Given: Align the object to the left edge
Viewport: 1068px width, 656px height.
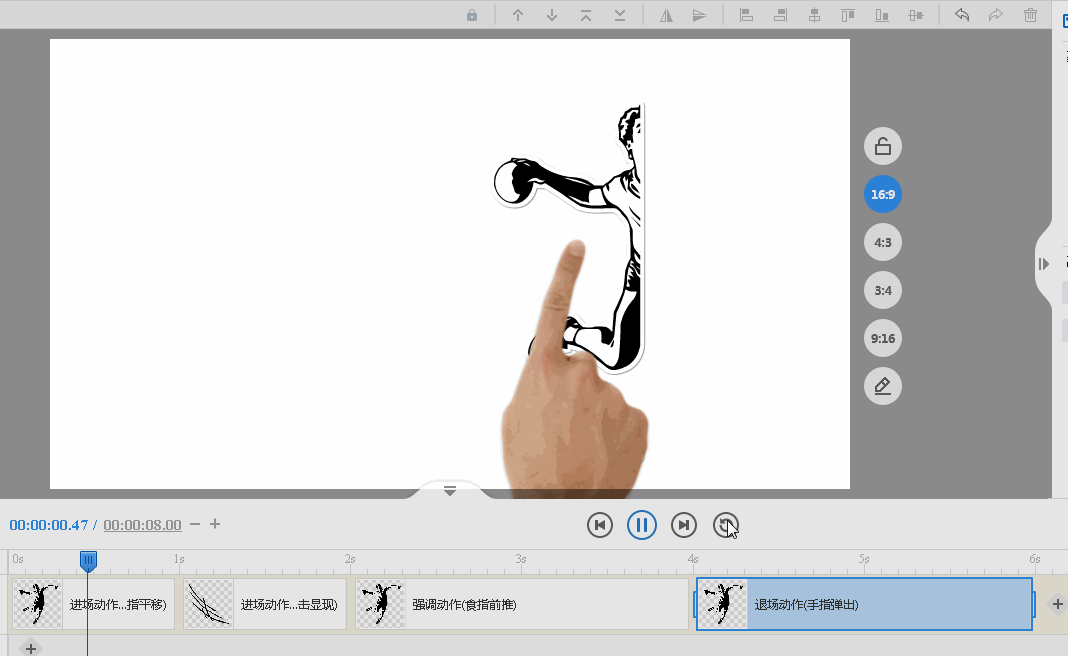Looking at the screenshot, I should click(746, 14).
